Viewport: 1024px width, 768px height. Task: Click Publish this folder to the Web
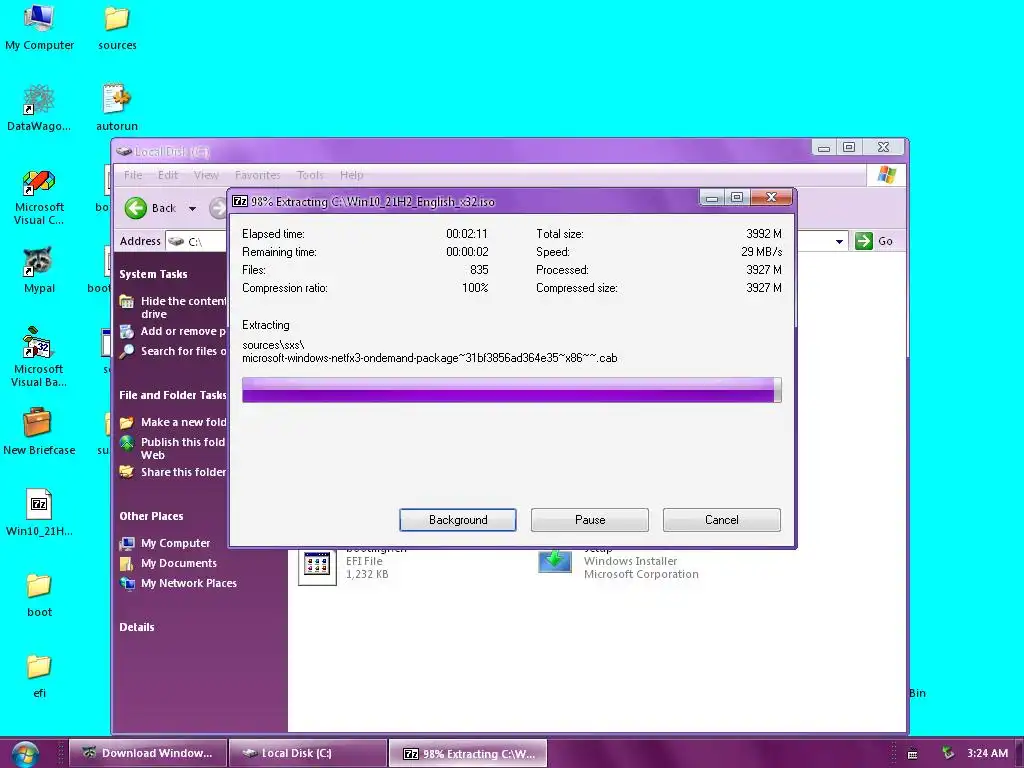click(x=173, y=449)
